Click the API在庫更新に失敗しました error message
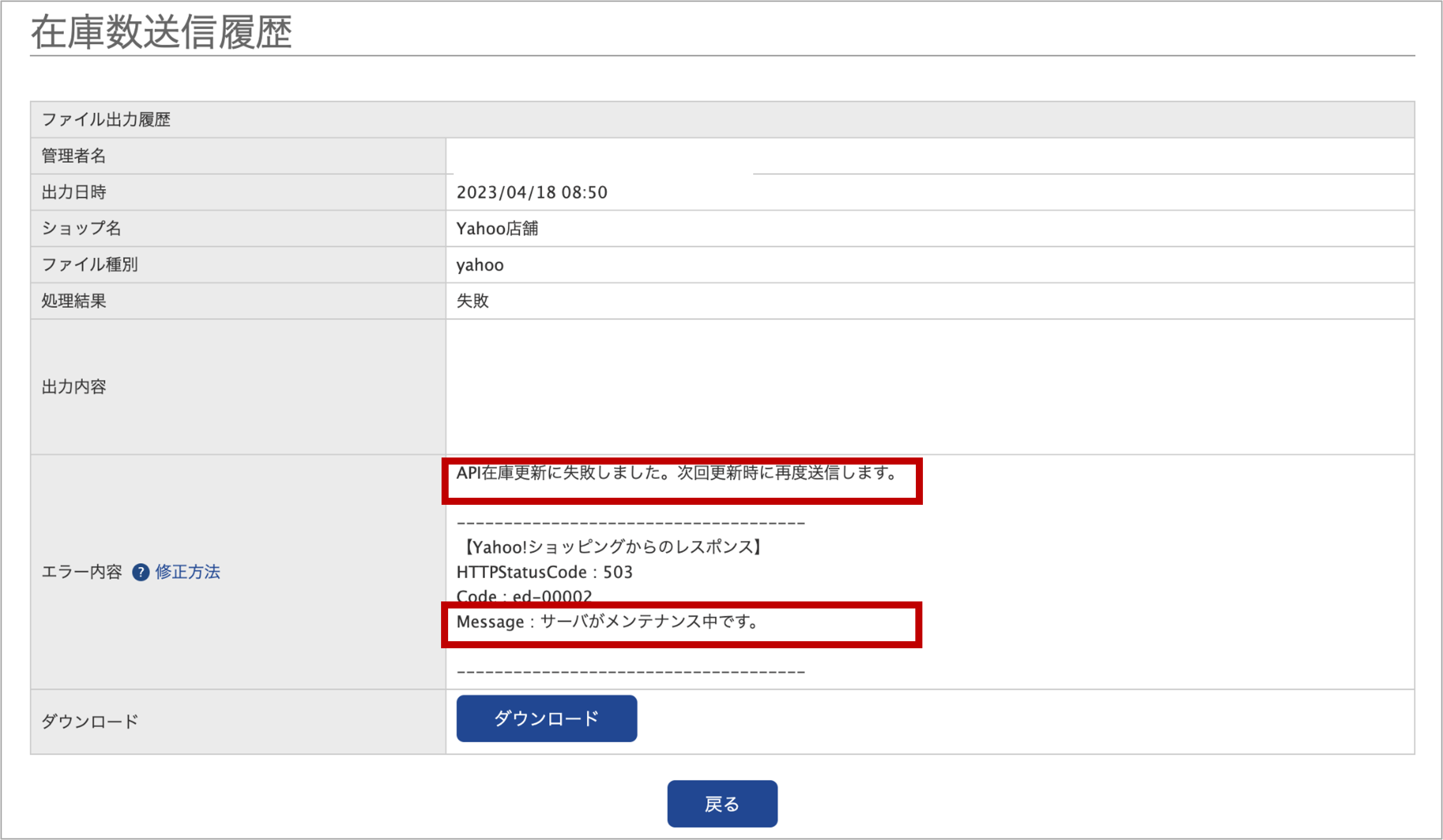1443x840 pixels. click(676, 473)
